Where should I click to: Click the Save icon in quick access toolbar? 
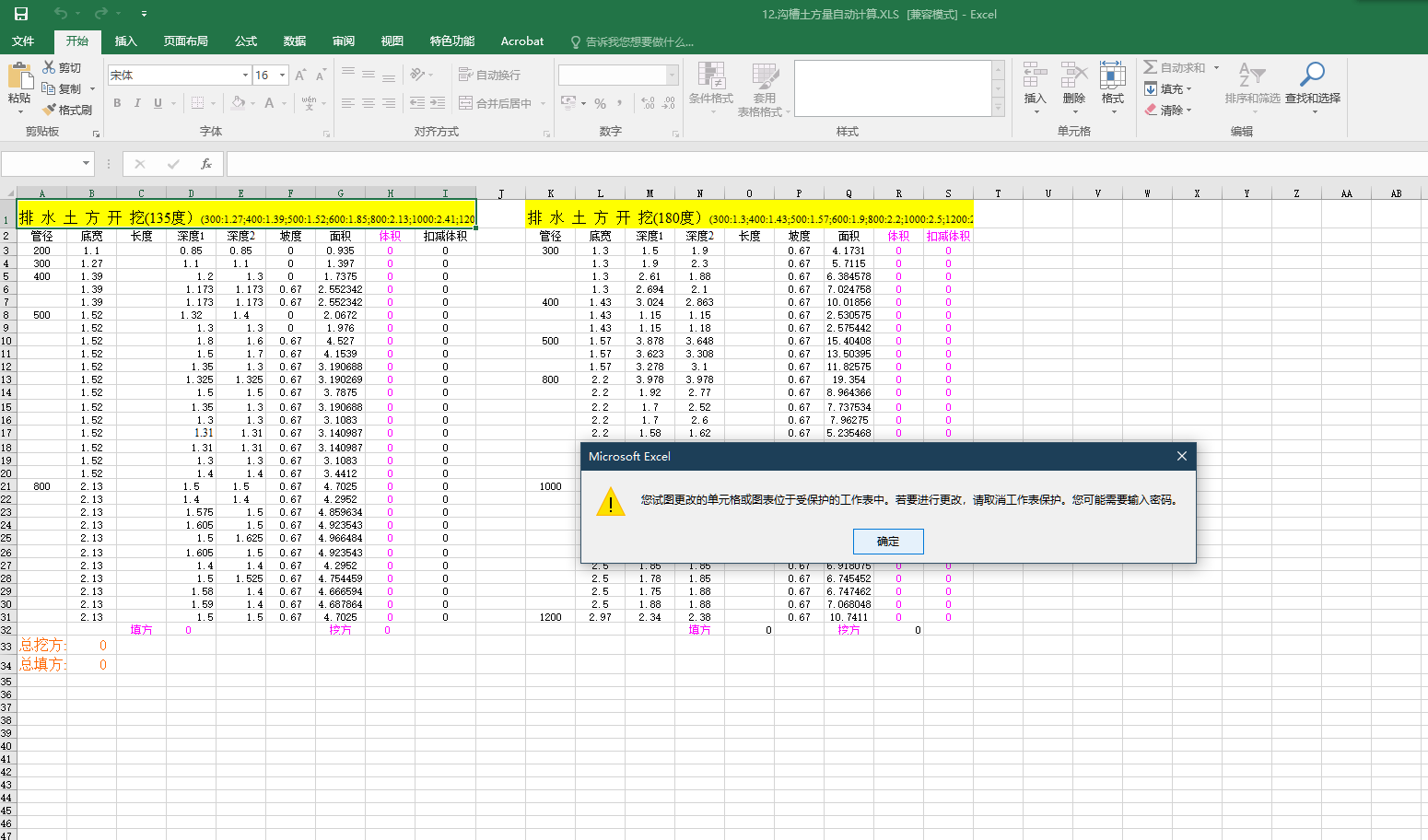click(x=21, y=14)
